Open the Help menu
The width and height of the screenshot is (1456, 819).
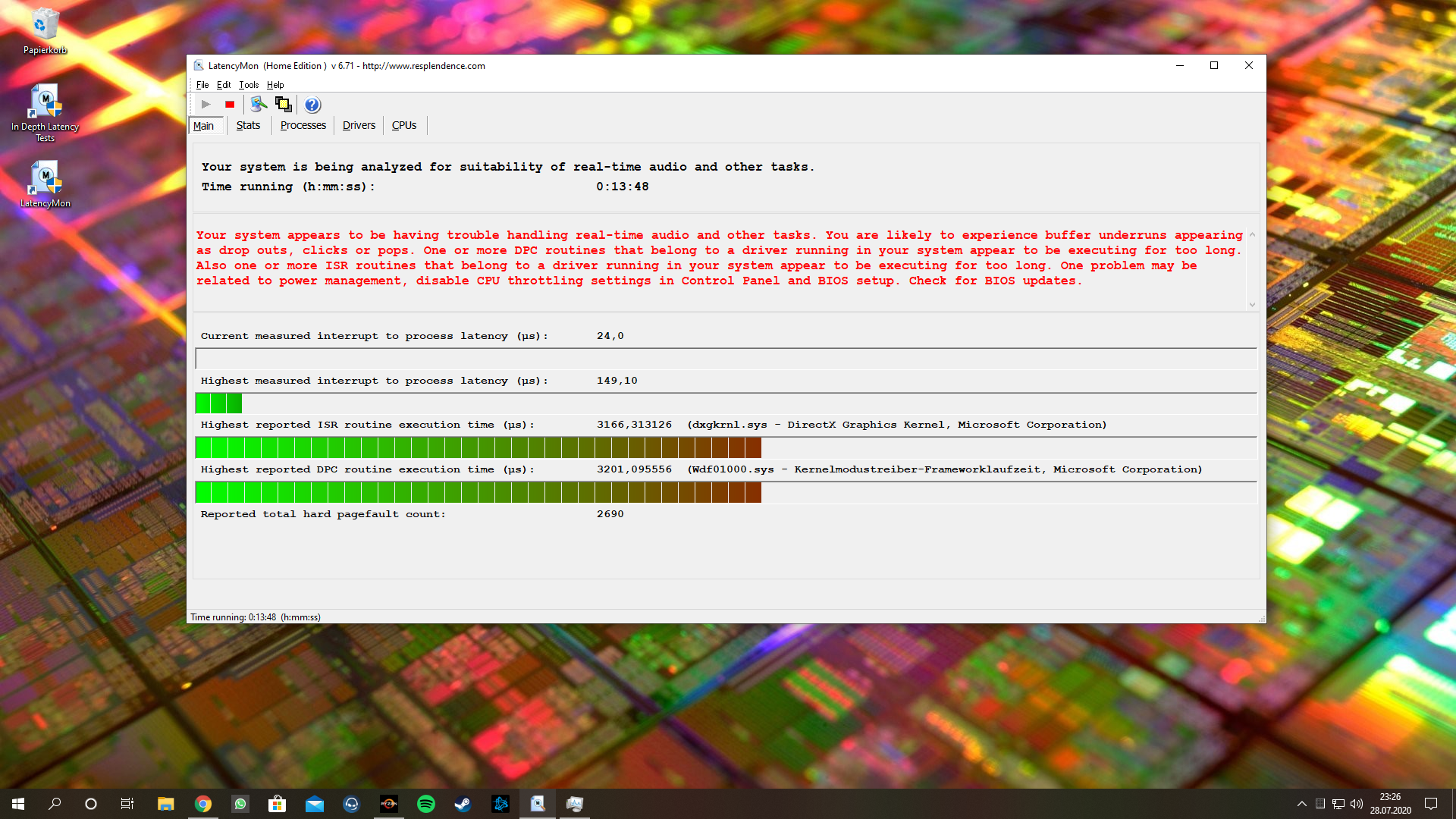tap(275, 85)
